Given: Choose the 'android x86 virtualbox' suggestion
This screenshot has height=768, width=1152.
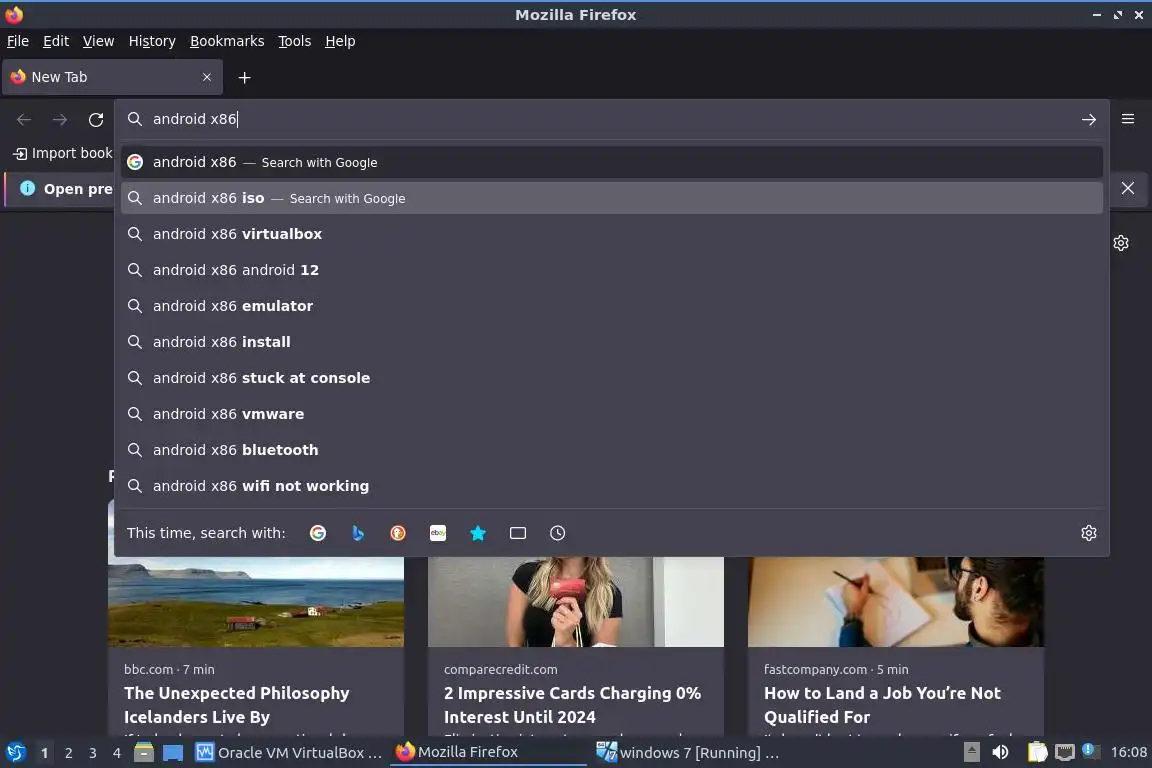Looking at the screenshot, I should [x=612, y=234].
